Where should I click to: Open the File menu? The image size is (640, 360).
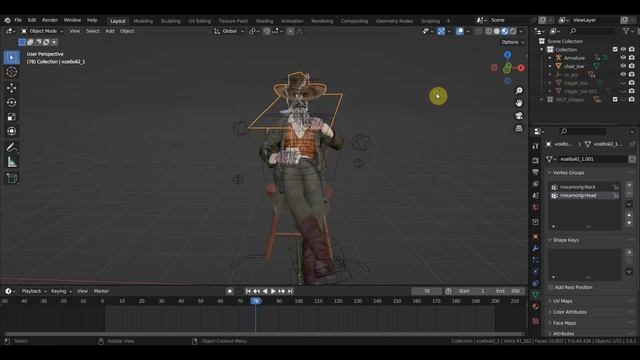click(x=18, y=20)
